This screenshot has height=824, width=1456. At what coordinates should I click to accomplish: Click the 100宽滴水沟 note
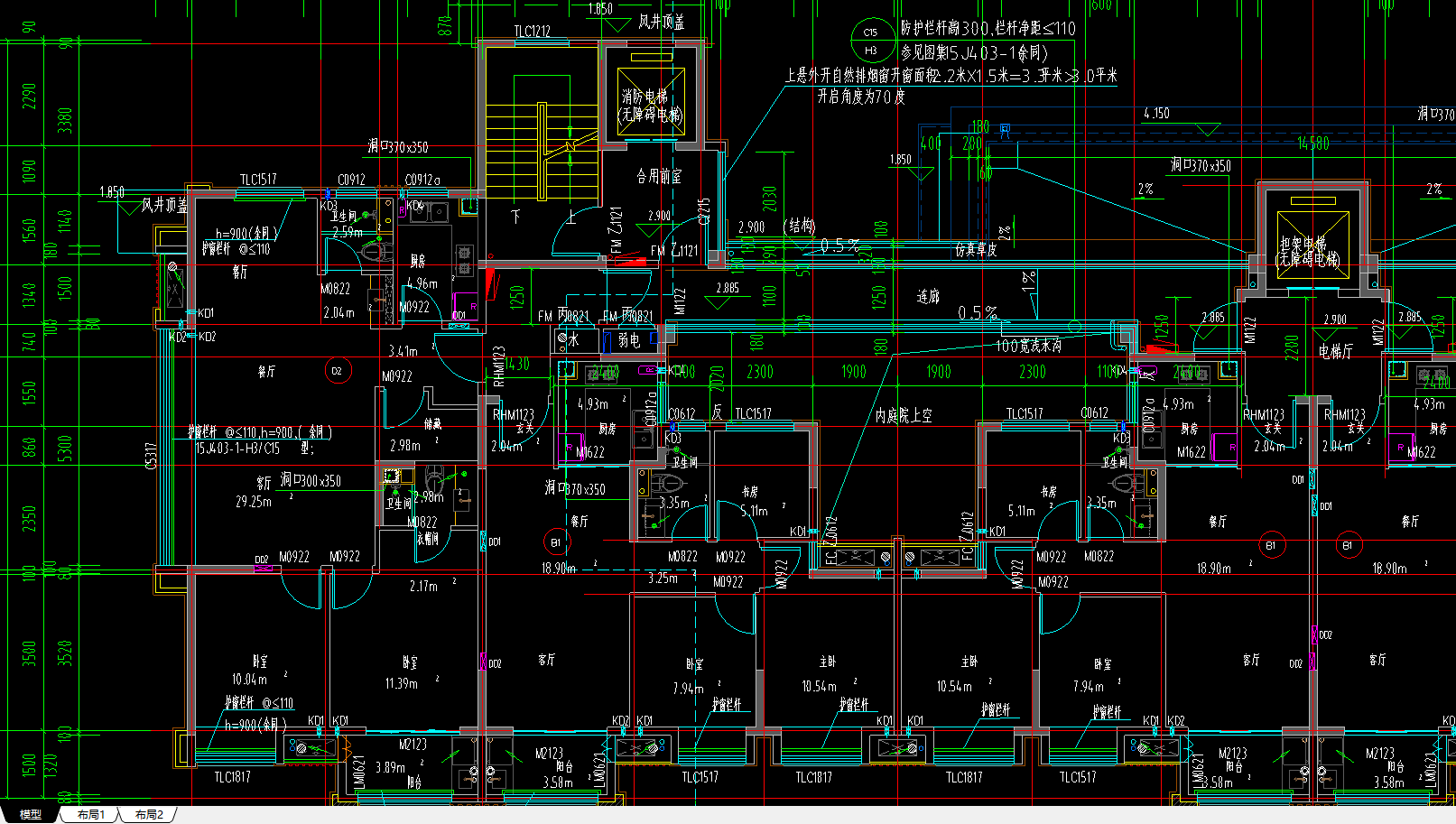(x=1029, y=346)
